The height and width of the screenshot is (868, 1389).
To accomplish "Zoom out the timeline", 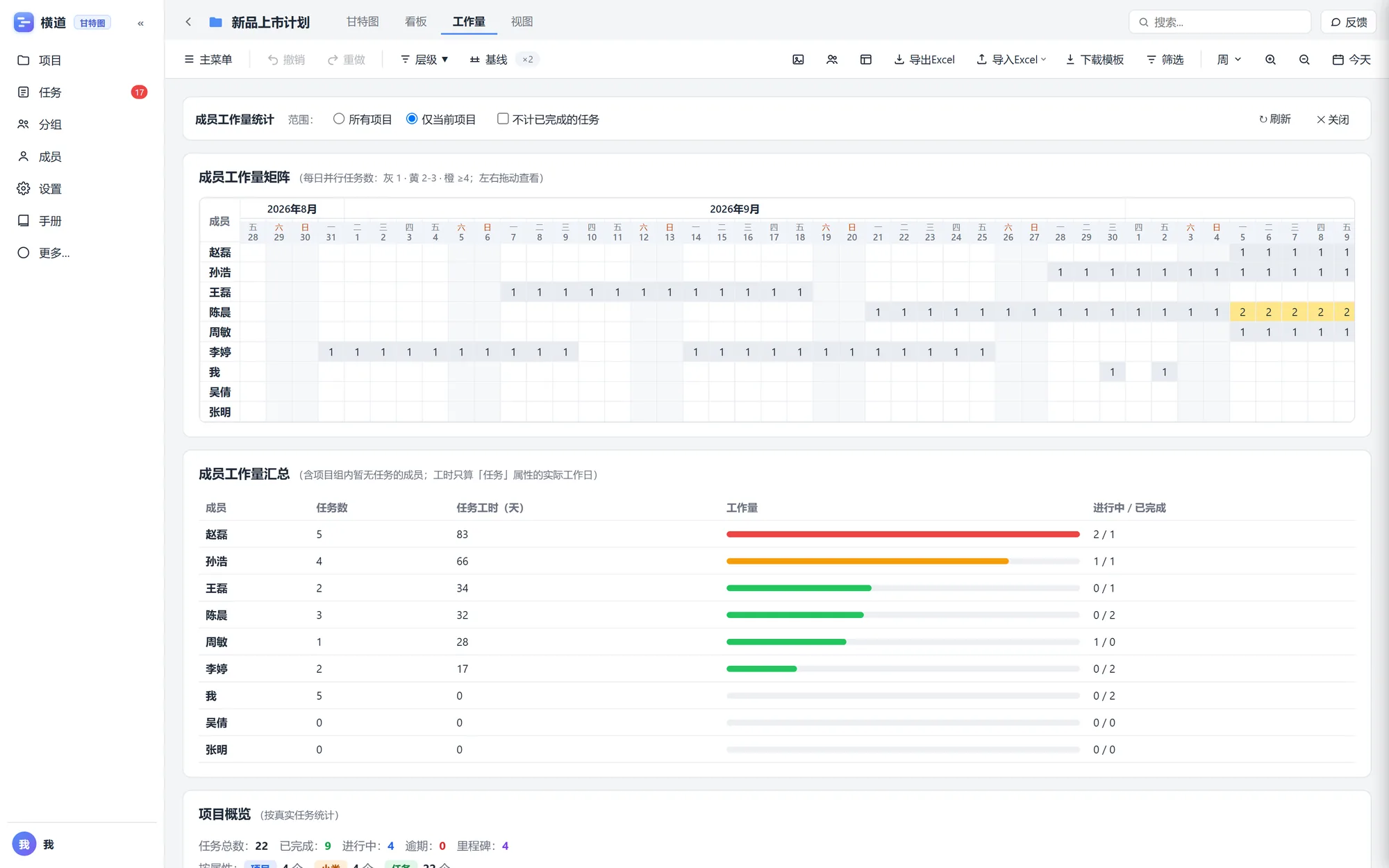I will point(1304,60).
